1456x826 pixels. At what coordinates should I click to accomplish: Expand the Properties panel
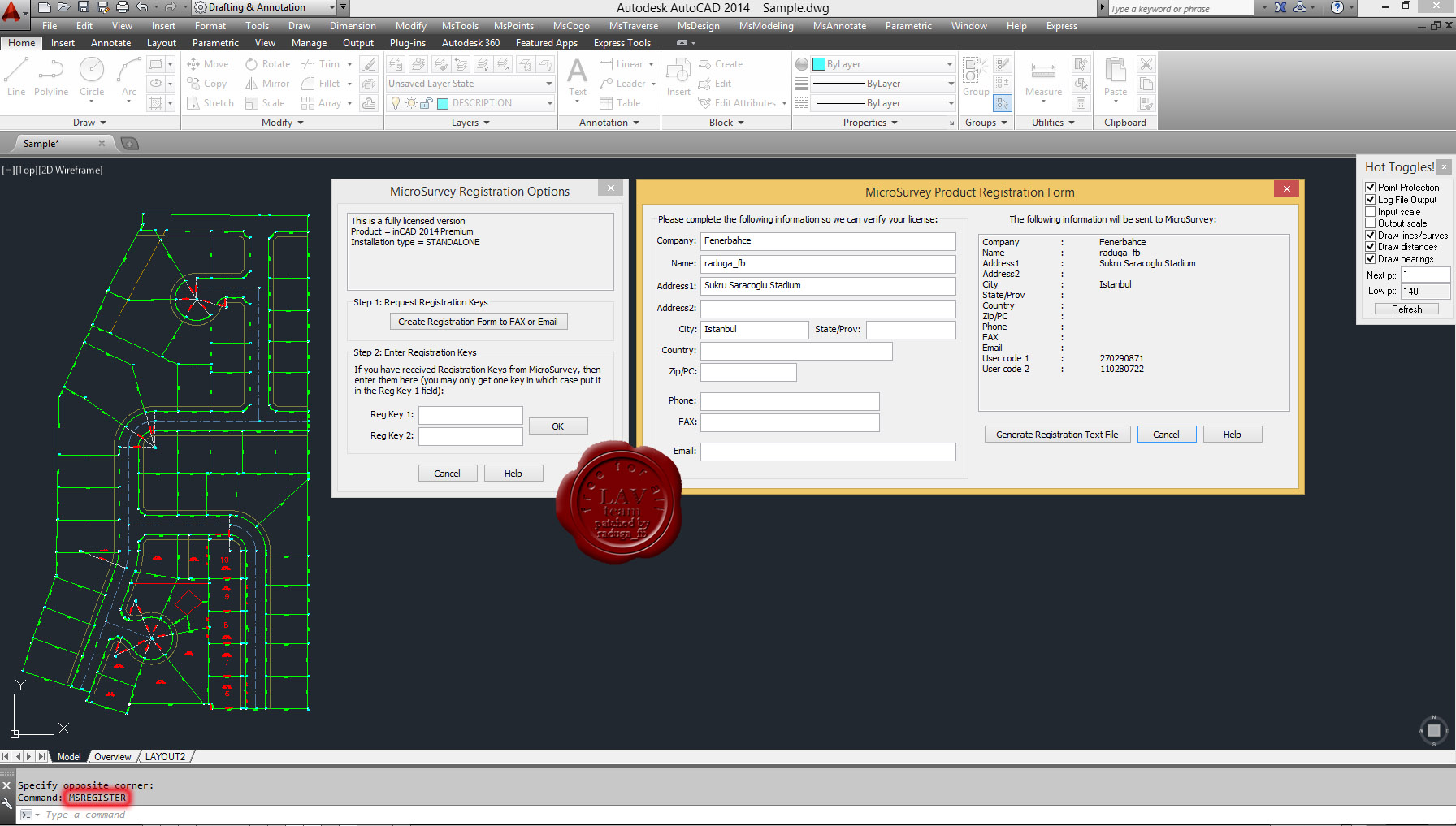click(870, 123)
